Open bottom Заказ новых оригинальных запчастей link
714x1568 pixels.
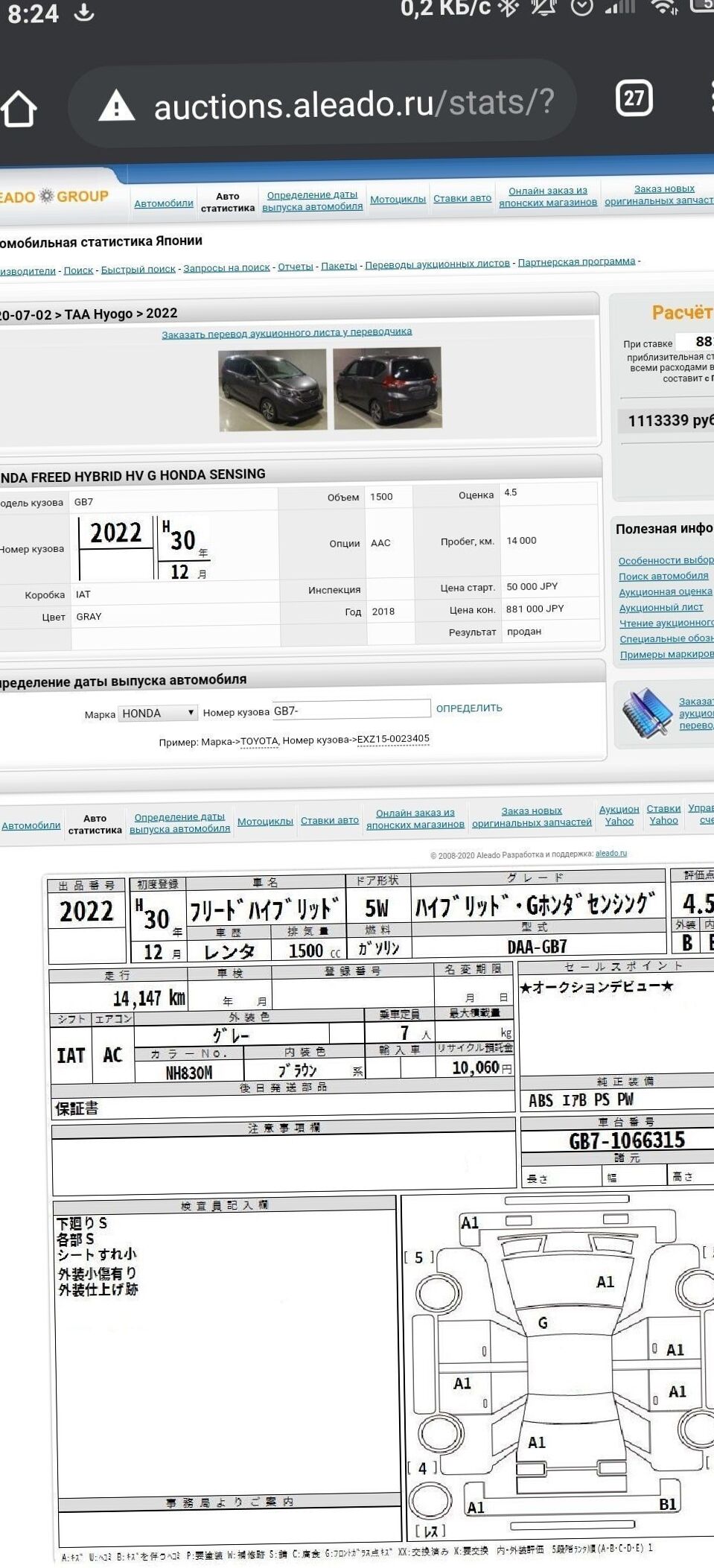532,816
